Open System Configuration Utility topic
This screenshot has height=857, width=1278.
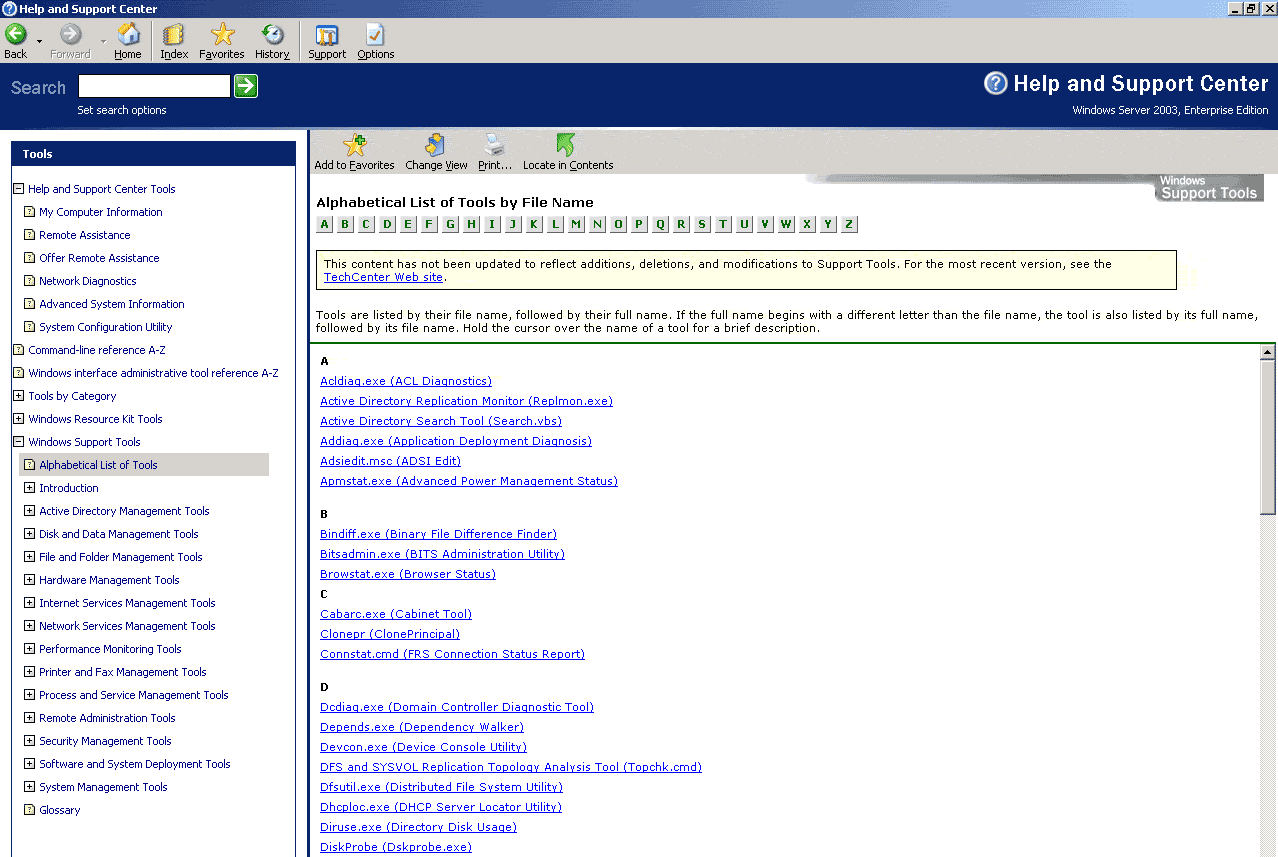click(105, 327)
